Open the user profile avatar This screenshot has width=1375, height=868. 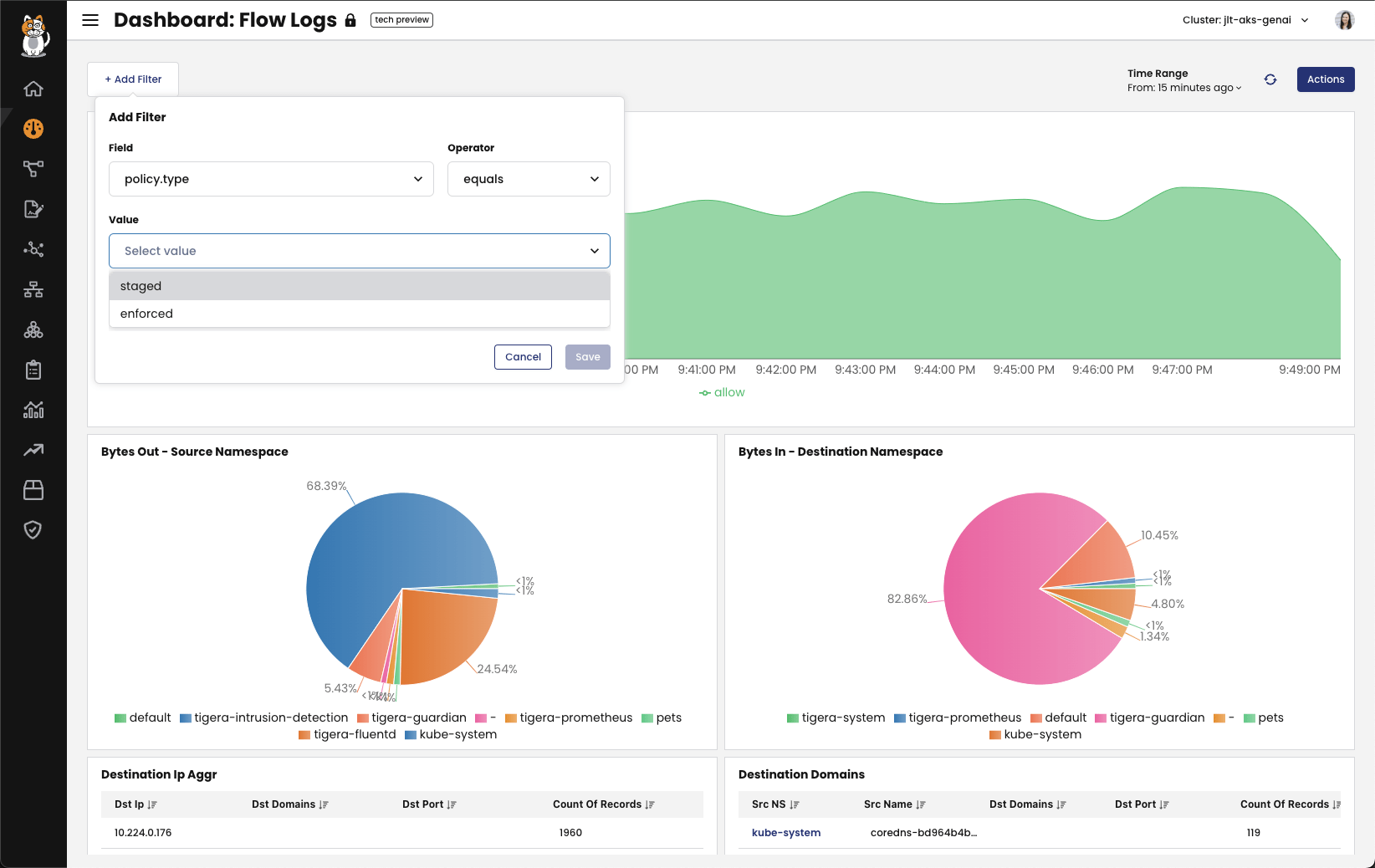tap(1345, 20)
